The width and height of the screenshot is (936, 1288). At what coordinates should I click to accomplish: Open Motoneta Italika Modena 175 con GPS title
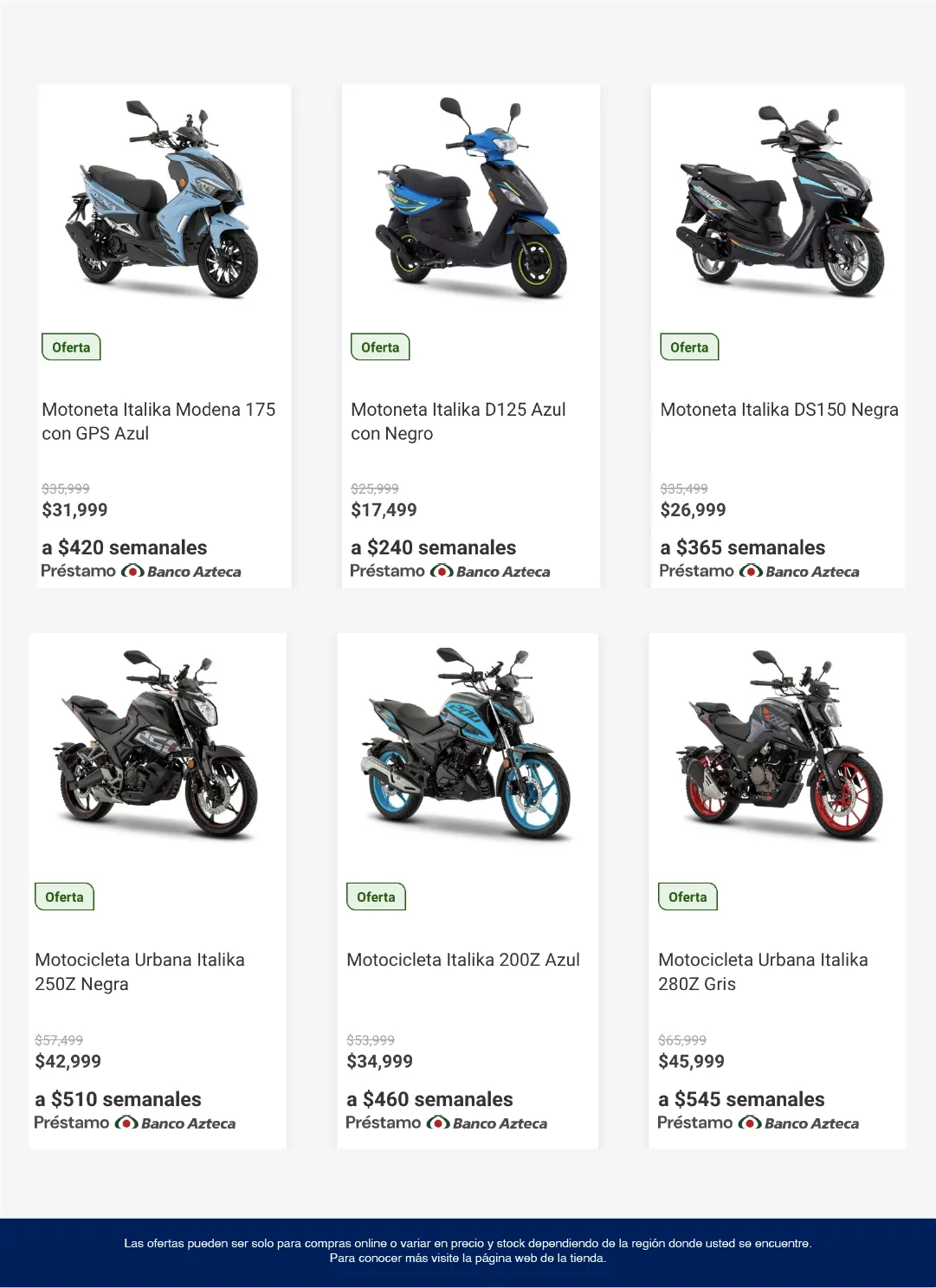[x=158, y=421]
